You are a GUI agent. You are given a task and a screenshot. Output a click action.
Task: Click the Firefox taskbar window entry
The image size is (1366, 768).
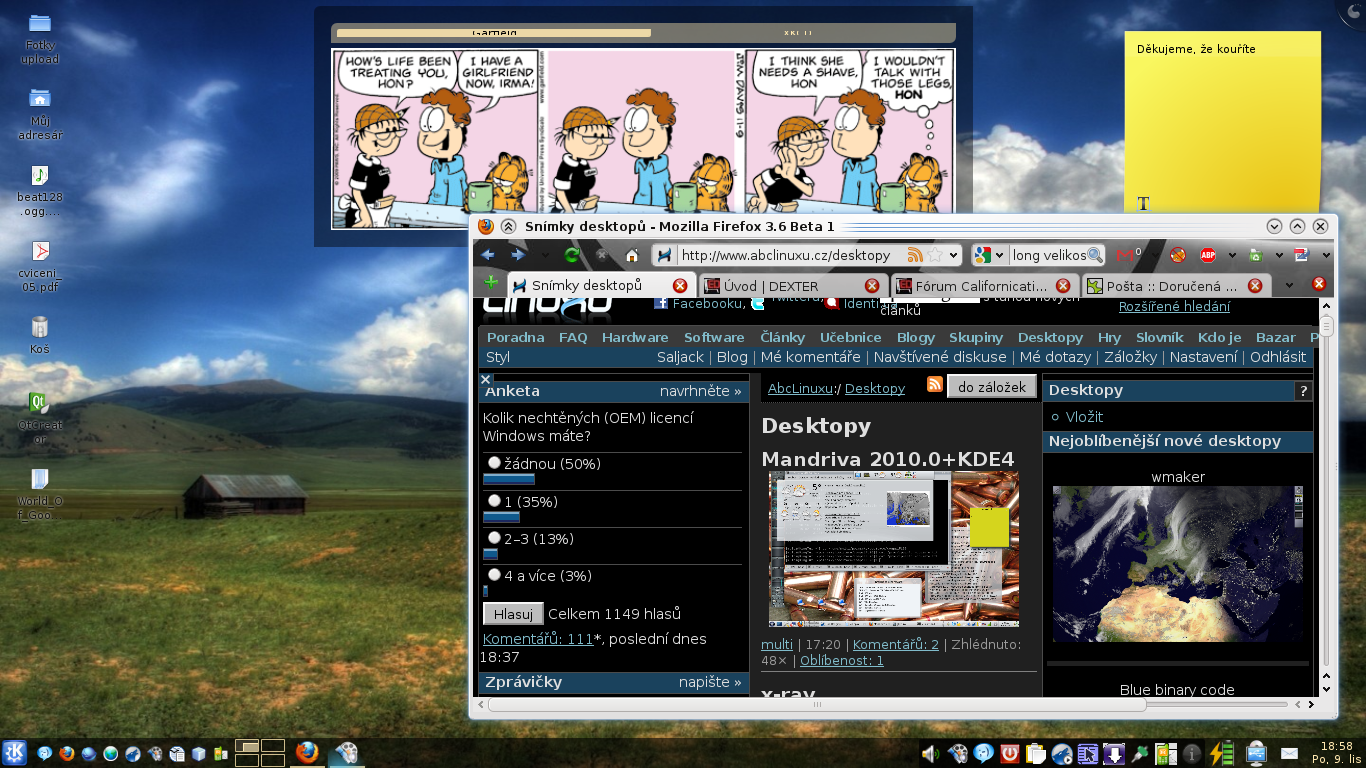pos(307,752)
